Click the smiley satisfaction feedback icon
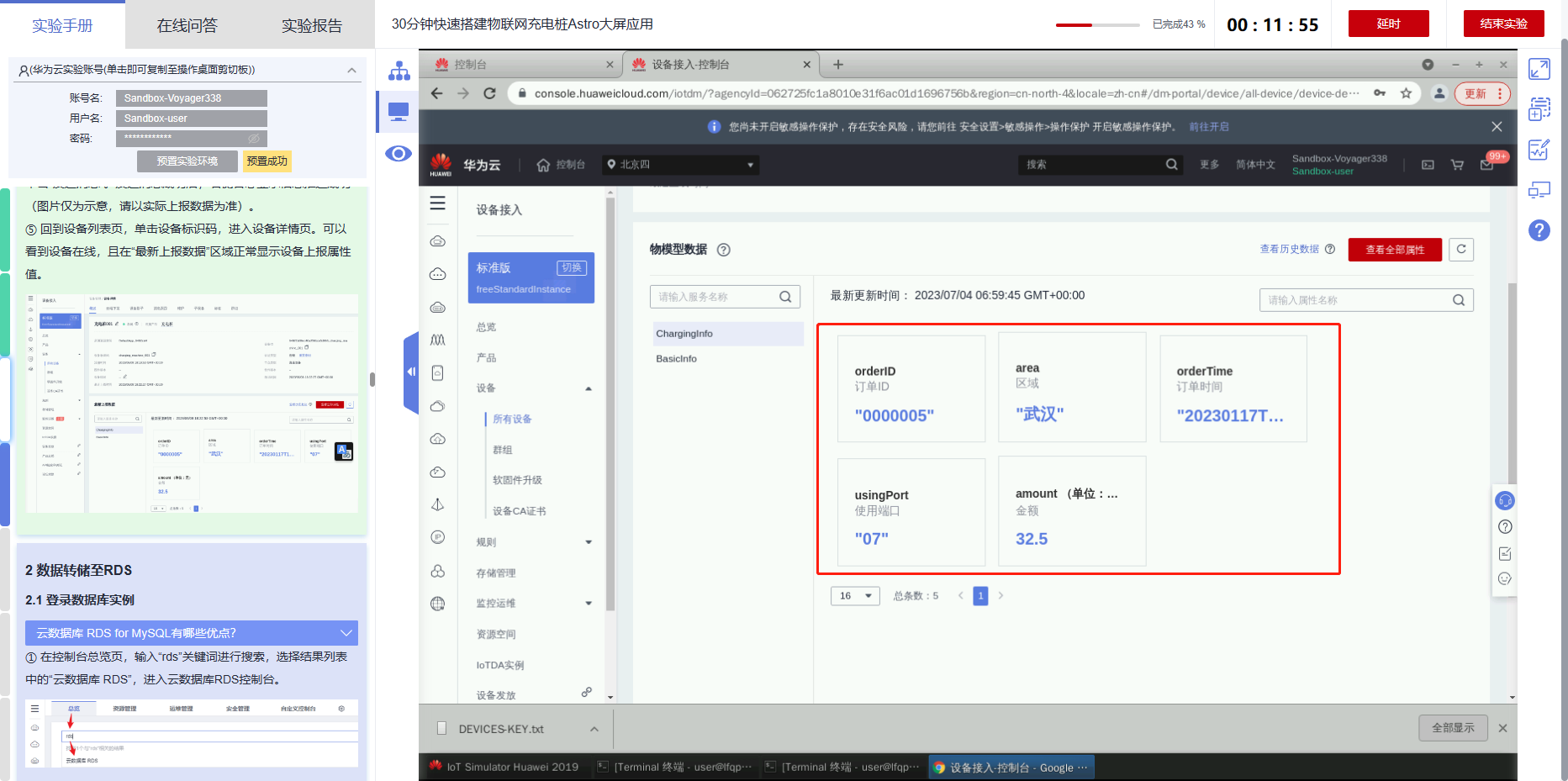Screen dimensions: 1568x781 tap(1505, 578)
